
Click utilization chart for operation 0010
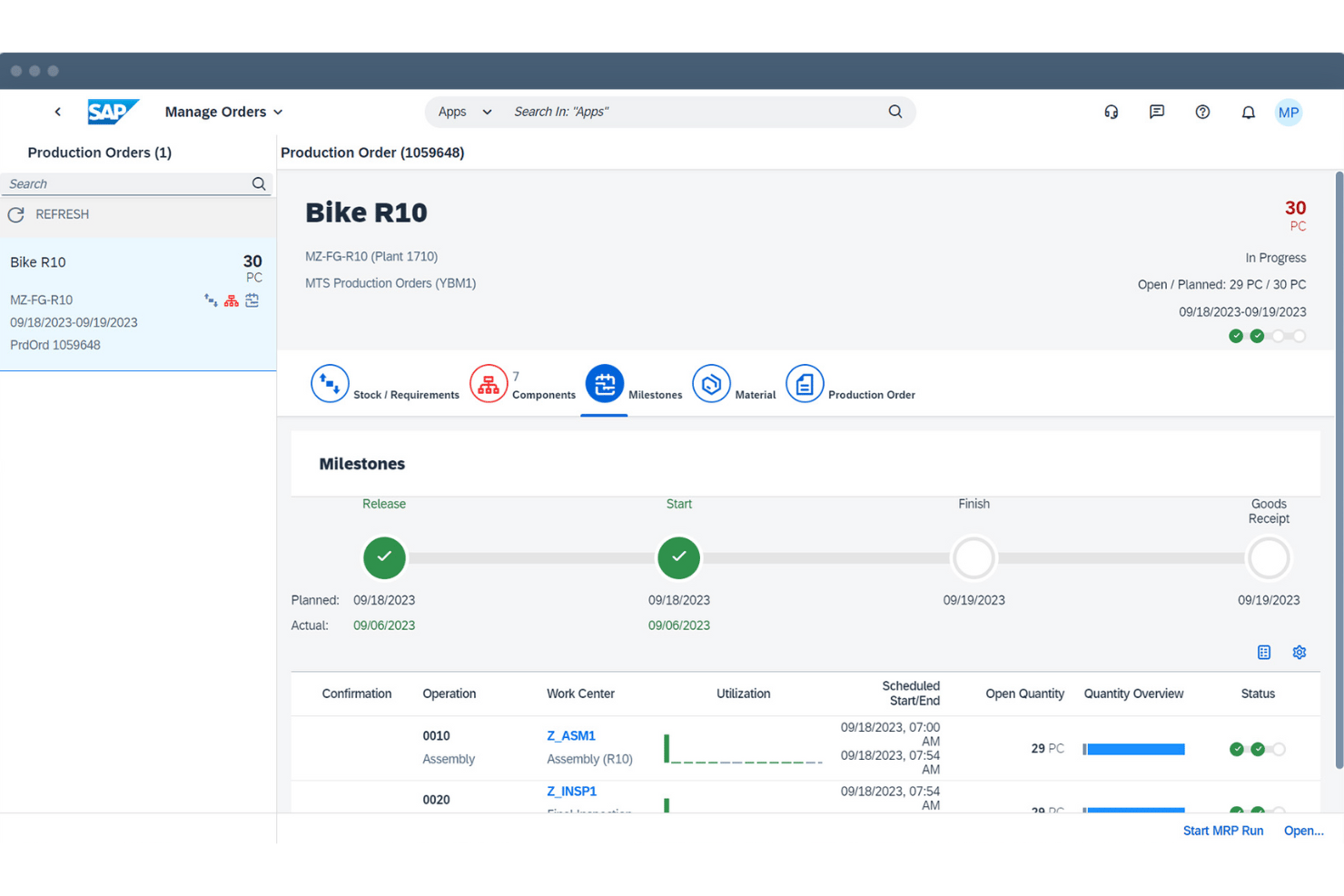click(743, 749)
